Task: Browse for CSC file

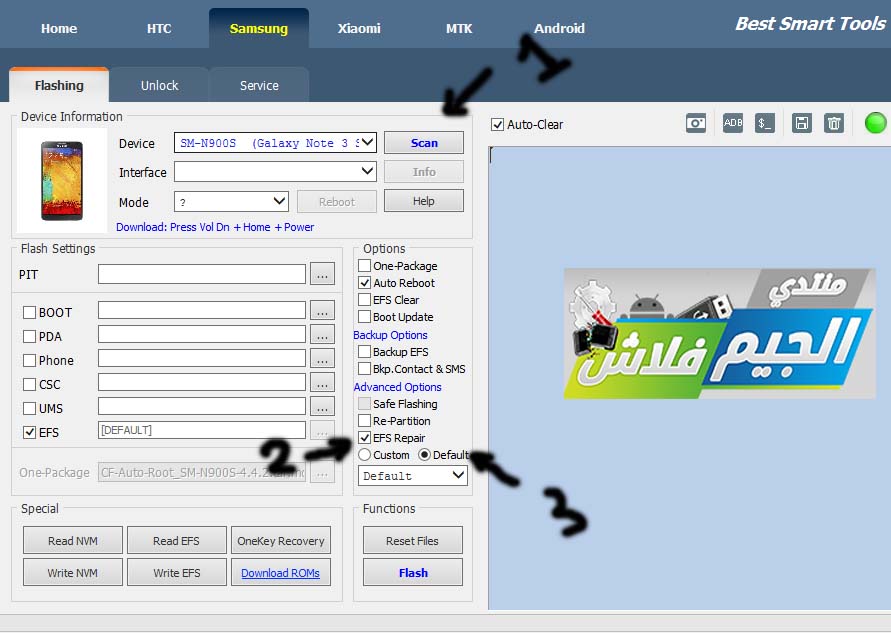Action: coord(322,382)
